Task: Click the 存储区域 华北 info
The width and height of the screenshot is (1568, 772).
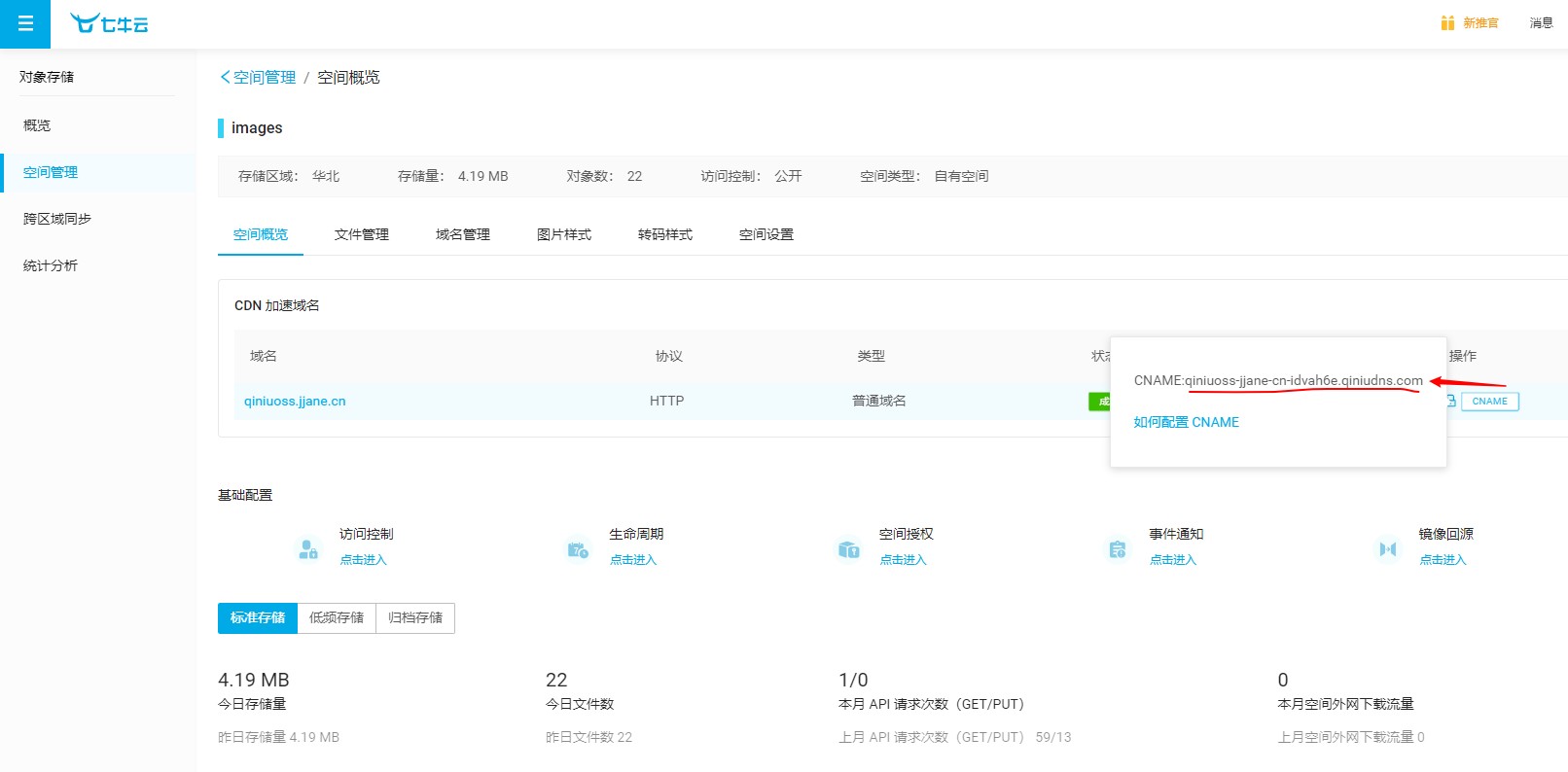Action: point(289,176)
